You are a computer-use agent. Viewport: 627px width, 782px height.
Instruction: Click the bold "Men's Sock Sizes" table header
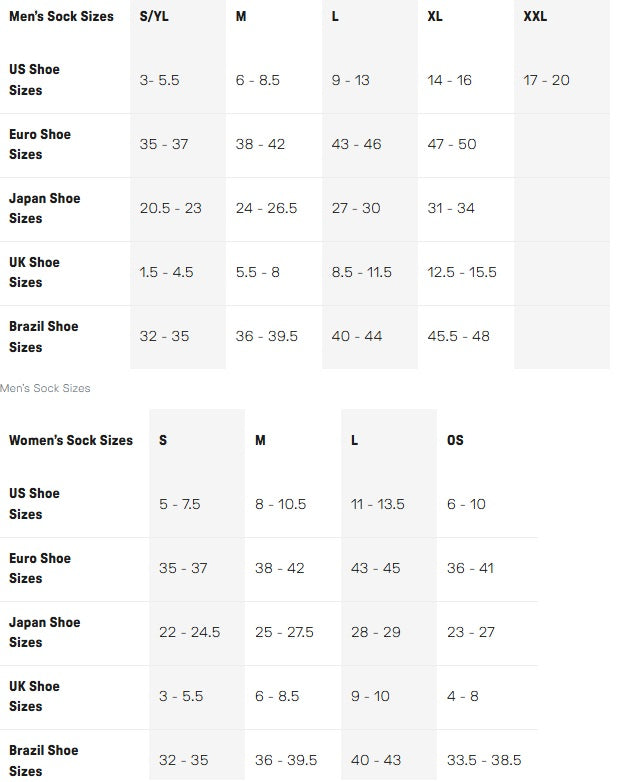pyautogui.click(x=61, y=17)
